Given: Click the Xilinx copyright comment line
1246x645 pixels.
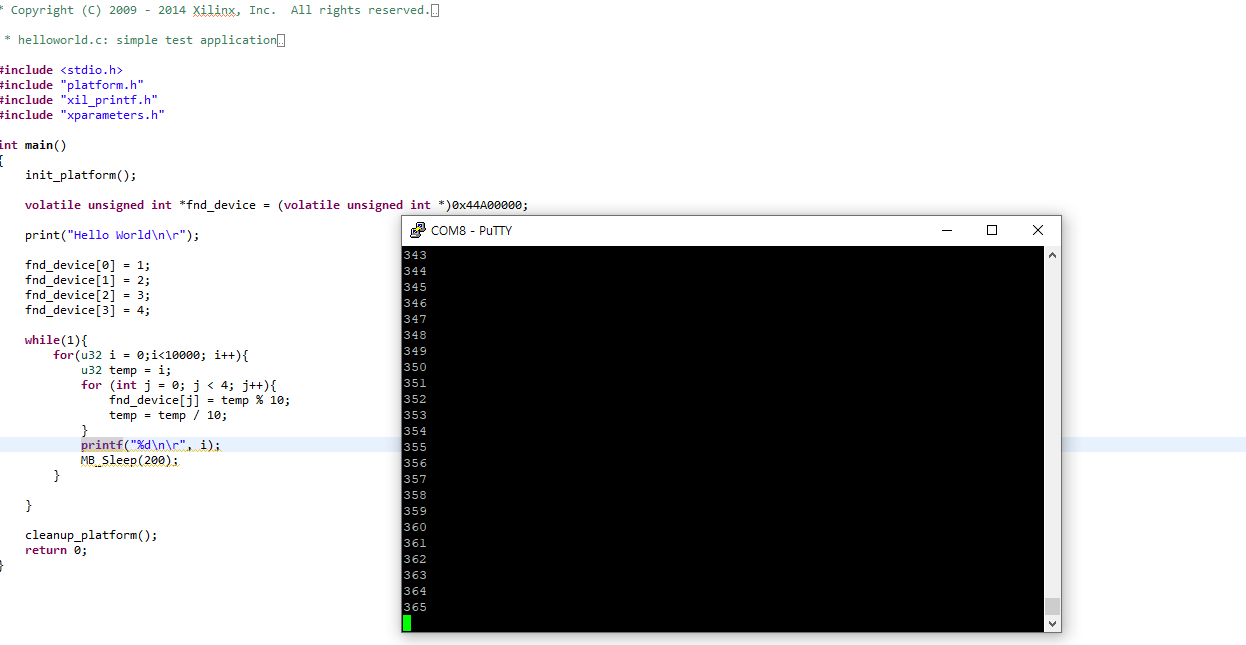Looking at the screenshot, I should 215,10.
